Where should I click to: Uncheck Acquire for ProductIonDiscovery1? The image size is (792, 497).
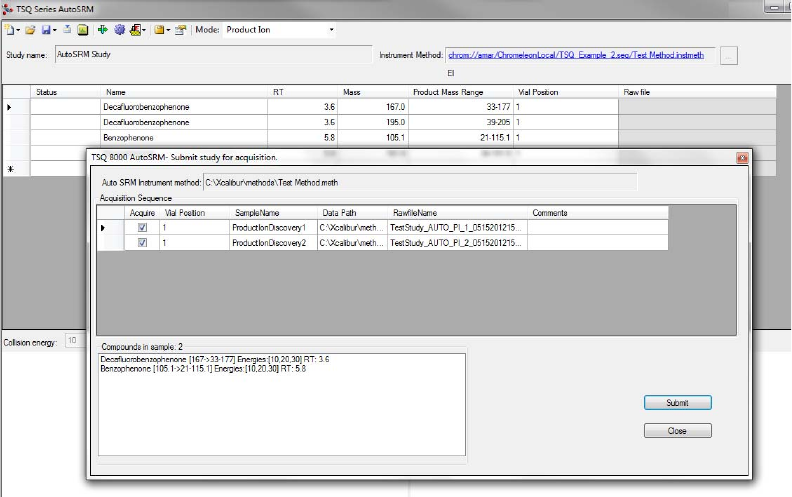tap(142, 228)
